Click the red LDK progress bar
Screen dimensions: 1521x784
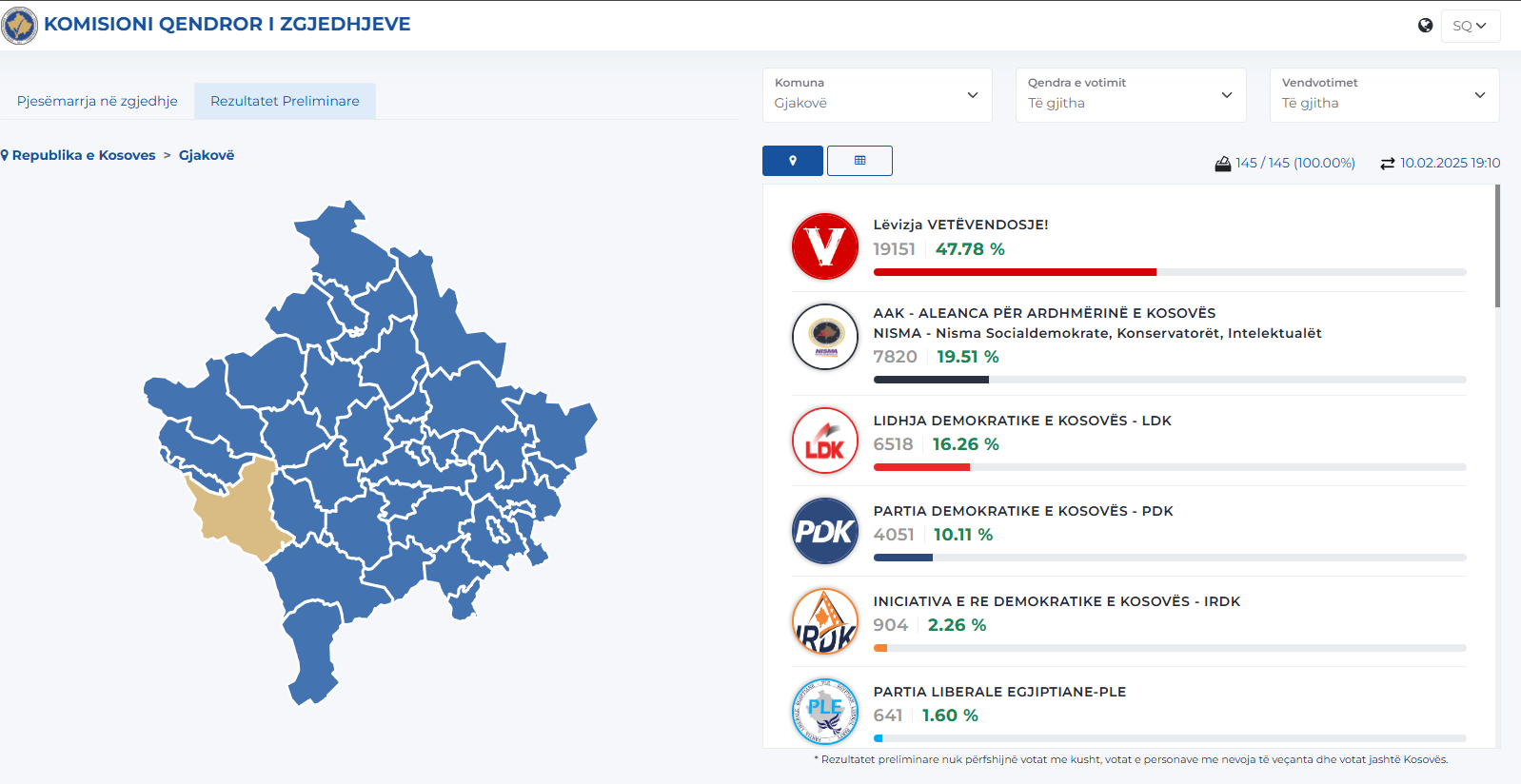click(921, 467)
